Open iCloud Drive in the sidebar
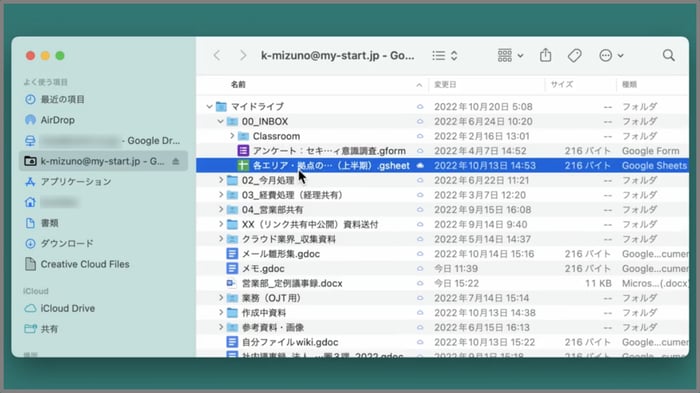The height and width of the screenshot is (393, 700). [67, 308]
